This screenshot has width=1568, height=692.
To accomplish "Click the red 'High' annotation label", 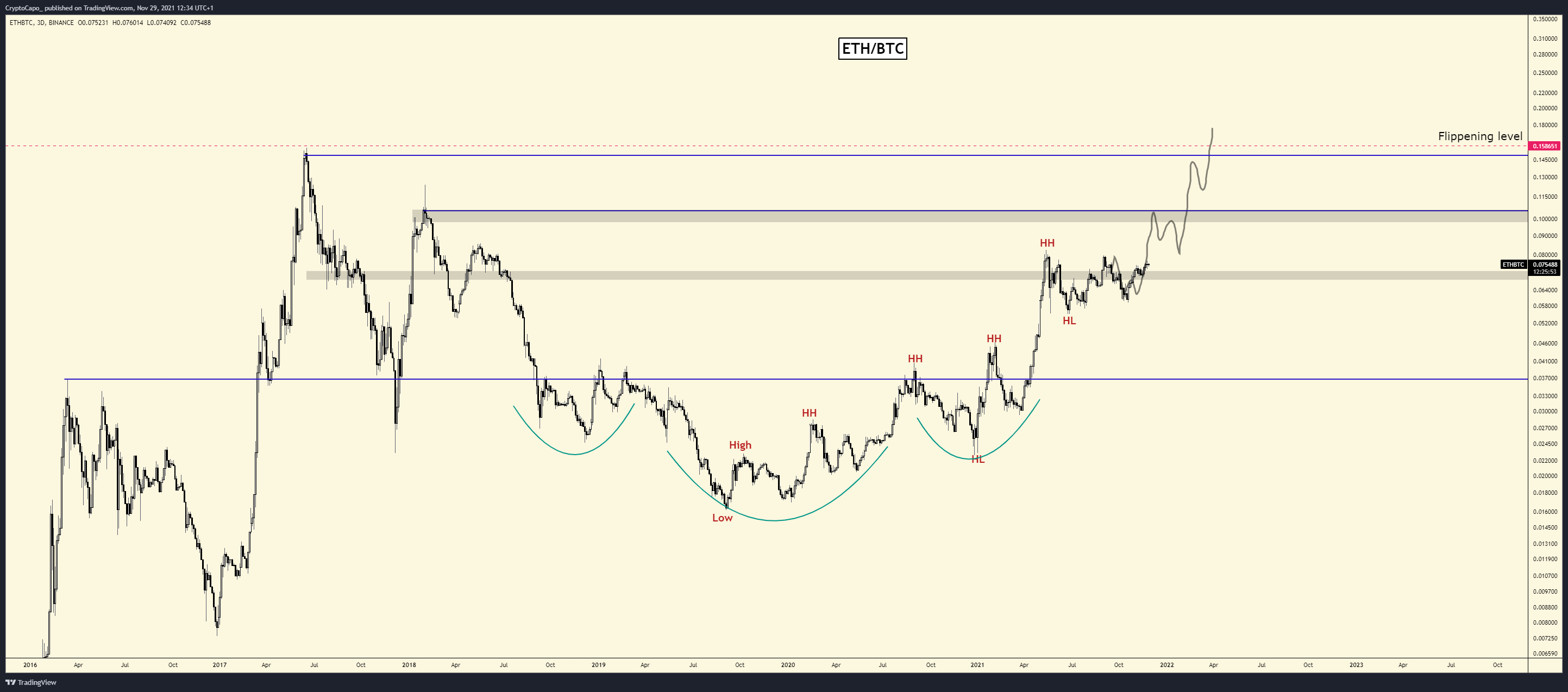I will point(740,445).
